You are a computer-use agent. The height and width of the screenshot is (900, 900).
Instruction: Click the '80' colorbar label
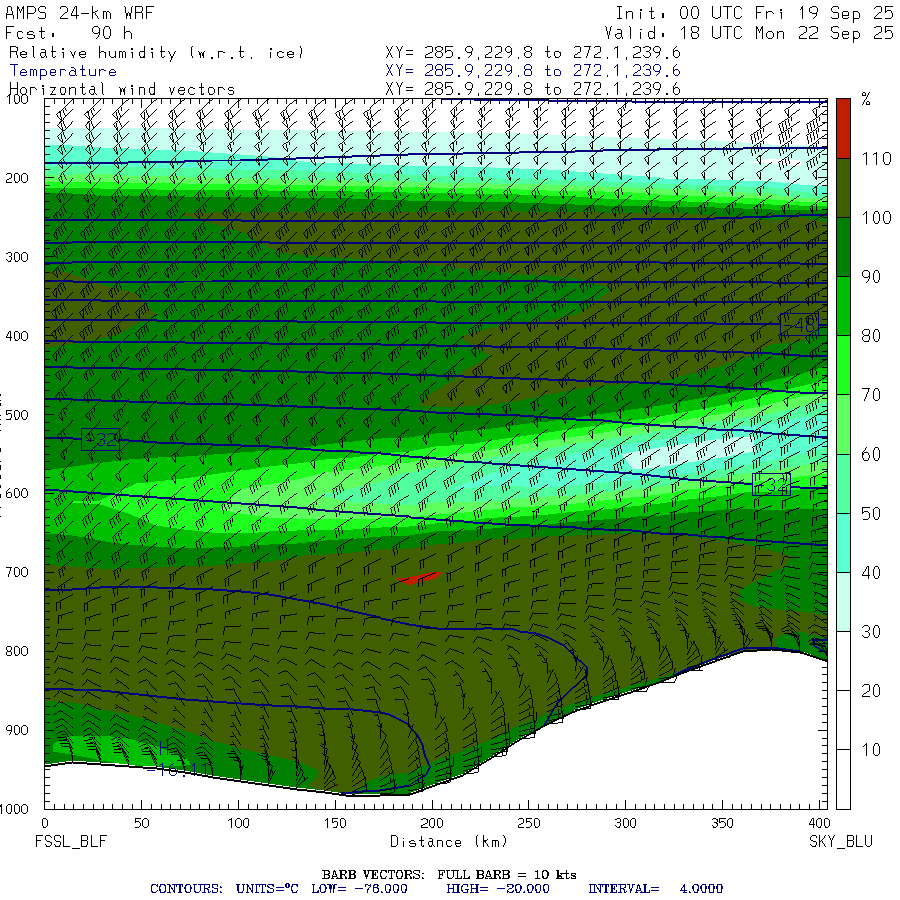(871, 336)
